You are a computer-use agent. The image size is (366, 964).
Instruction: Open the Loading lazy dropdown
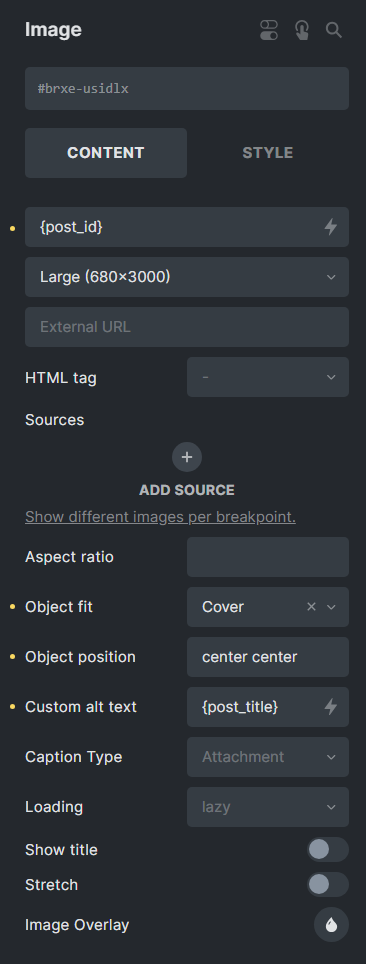268,807
